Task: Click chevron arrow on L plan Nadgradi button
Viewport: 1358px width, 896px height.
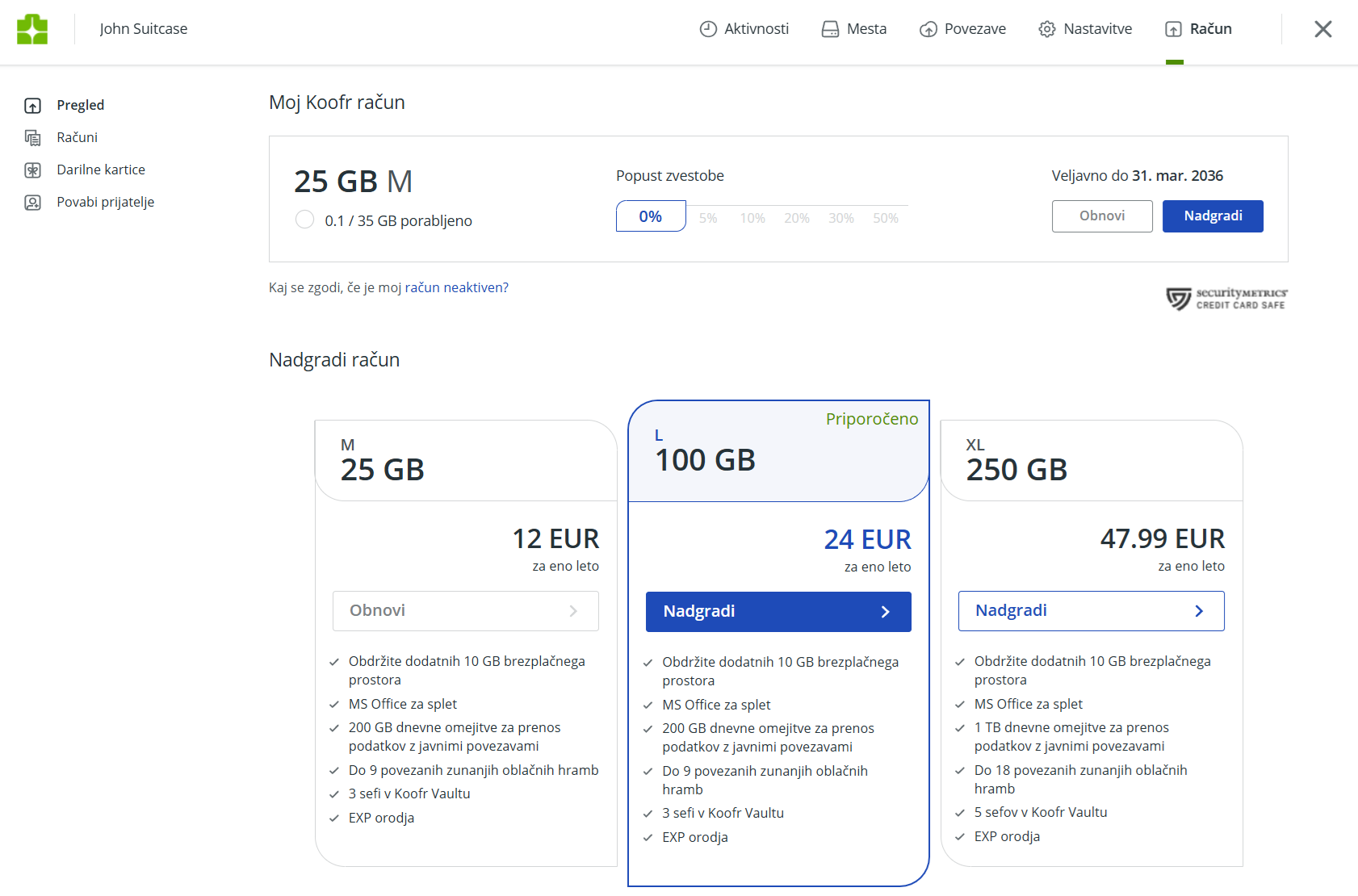Action: 886,612
